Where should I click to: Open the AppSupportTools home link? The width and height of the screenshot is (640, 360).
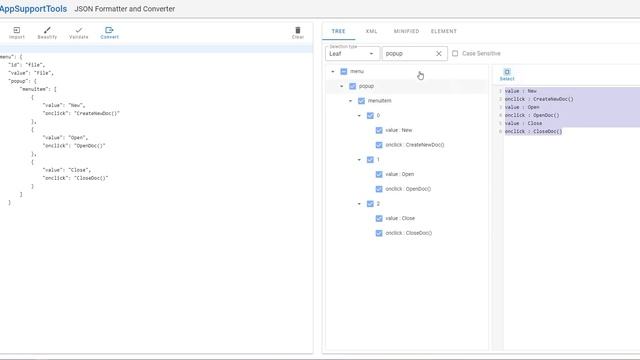[x=33, y=9]
